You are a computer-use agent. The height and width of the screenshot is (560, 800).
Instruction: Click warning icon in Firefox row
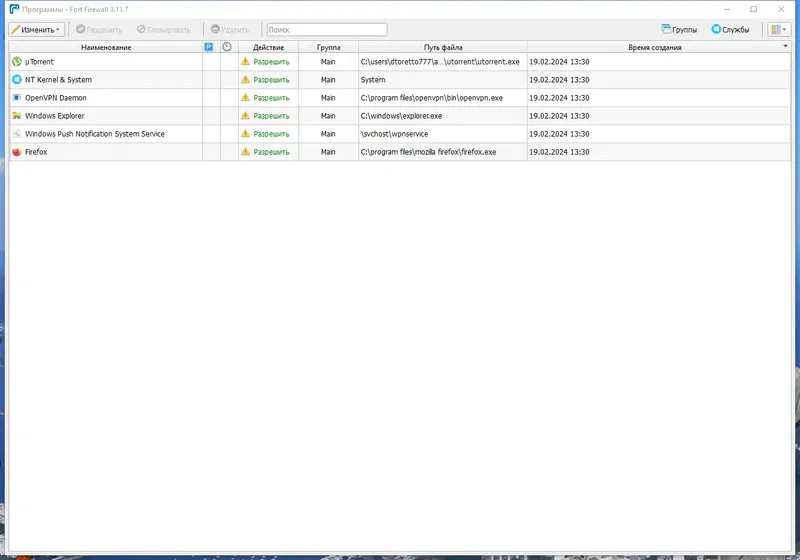pos(245,151)
